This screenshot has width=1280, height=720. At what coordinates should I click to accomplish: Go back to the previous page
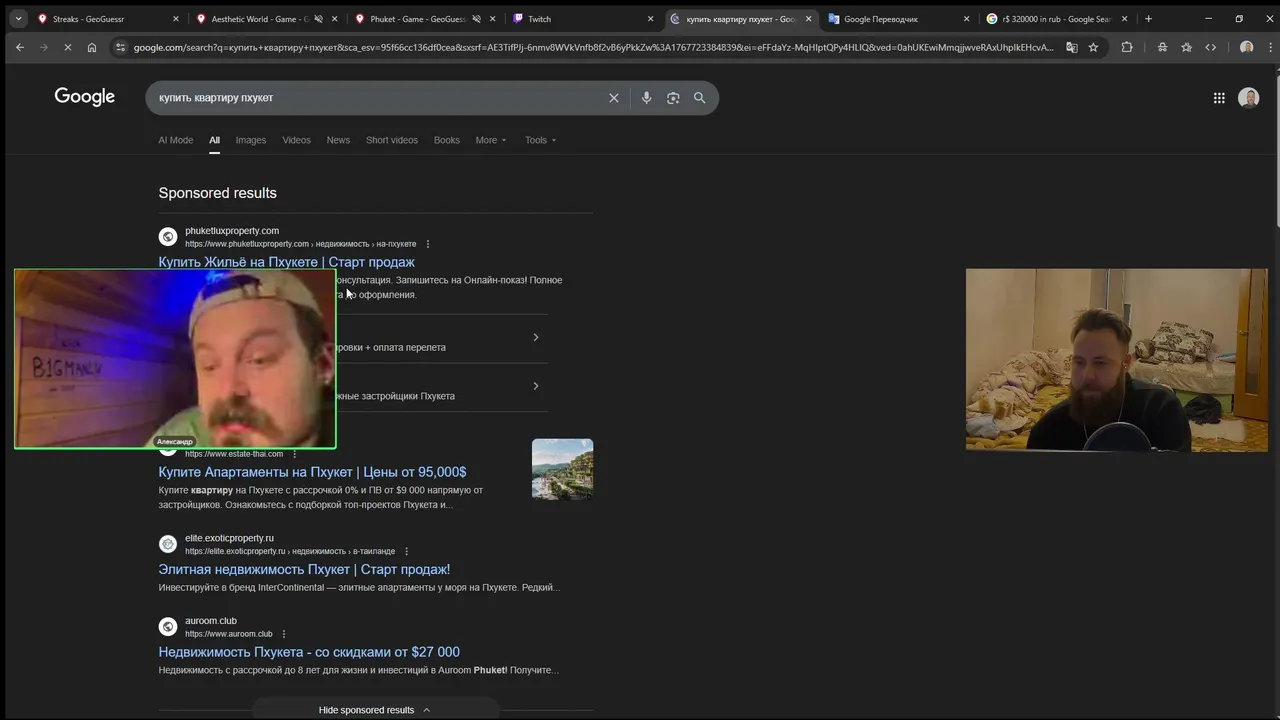[20, 47]
